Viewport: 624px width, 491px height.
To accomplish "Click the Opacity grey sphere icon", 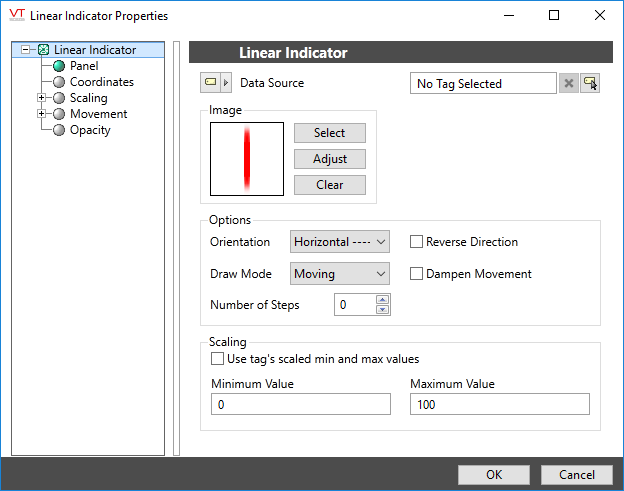I will click(59, 130).
